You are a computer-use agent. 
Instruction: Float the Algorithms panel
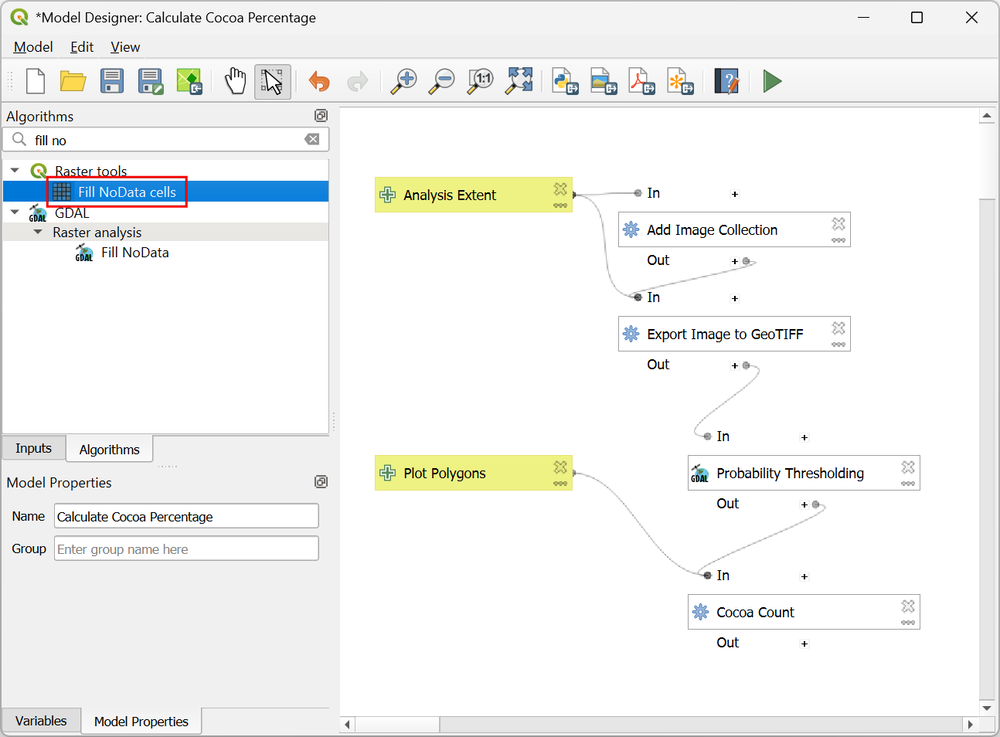[x=321, y=115]
